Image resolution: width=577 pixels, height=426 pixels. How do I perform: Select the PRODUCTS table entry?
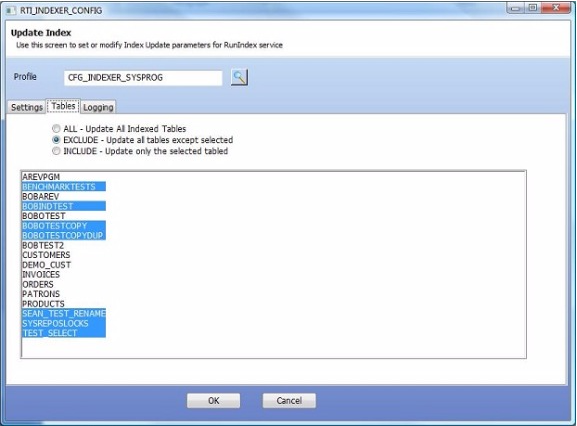43,304
